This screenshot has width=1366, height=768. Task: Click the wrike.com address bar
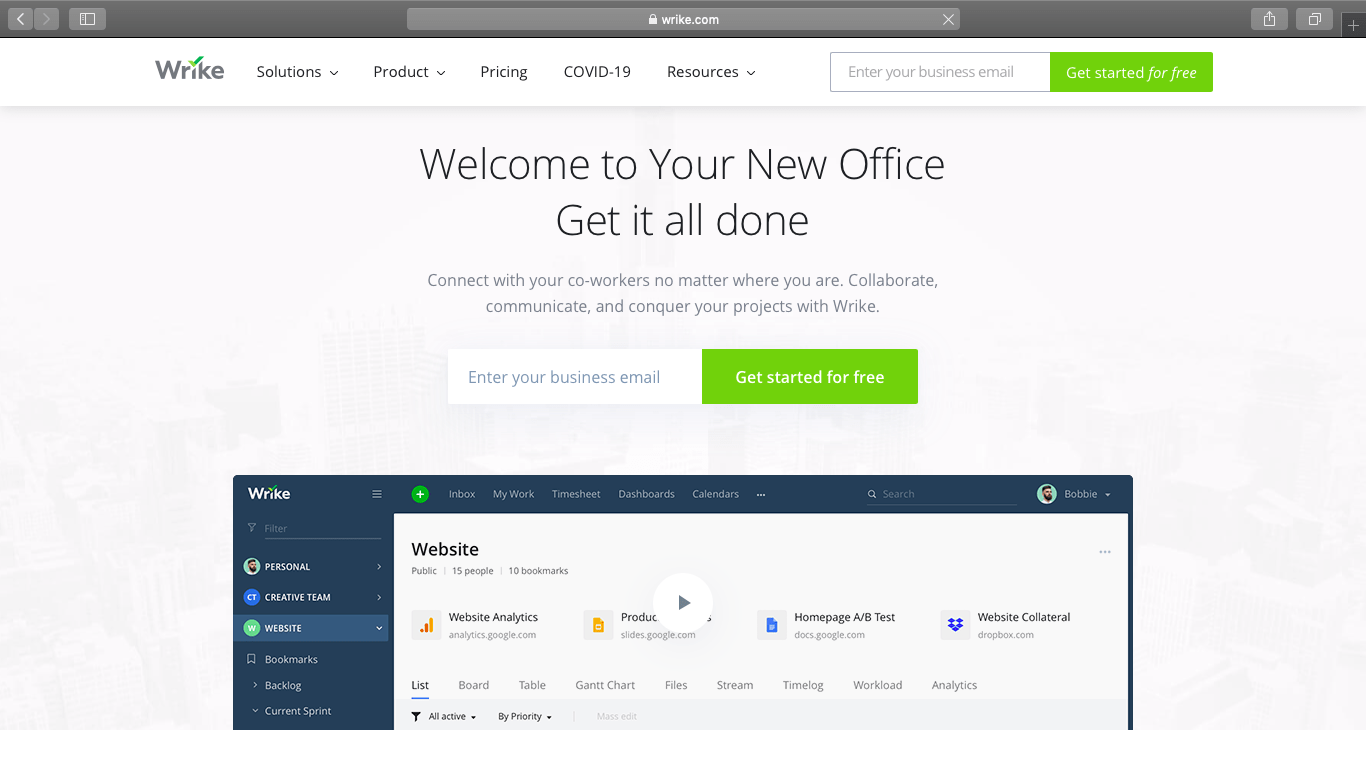coord(683,19)
